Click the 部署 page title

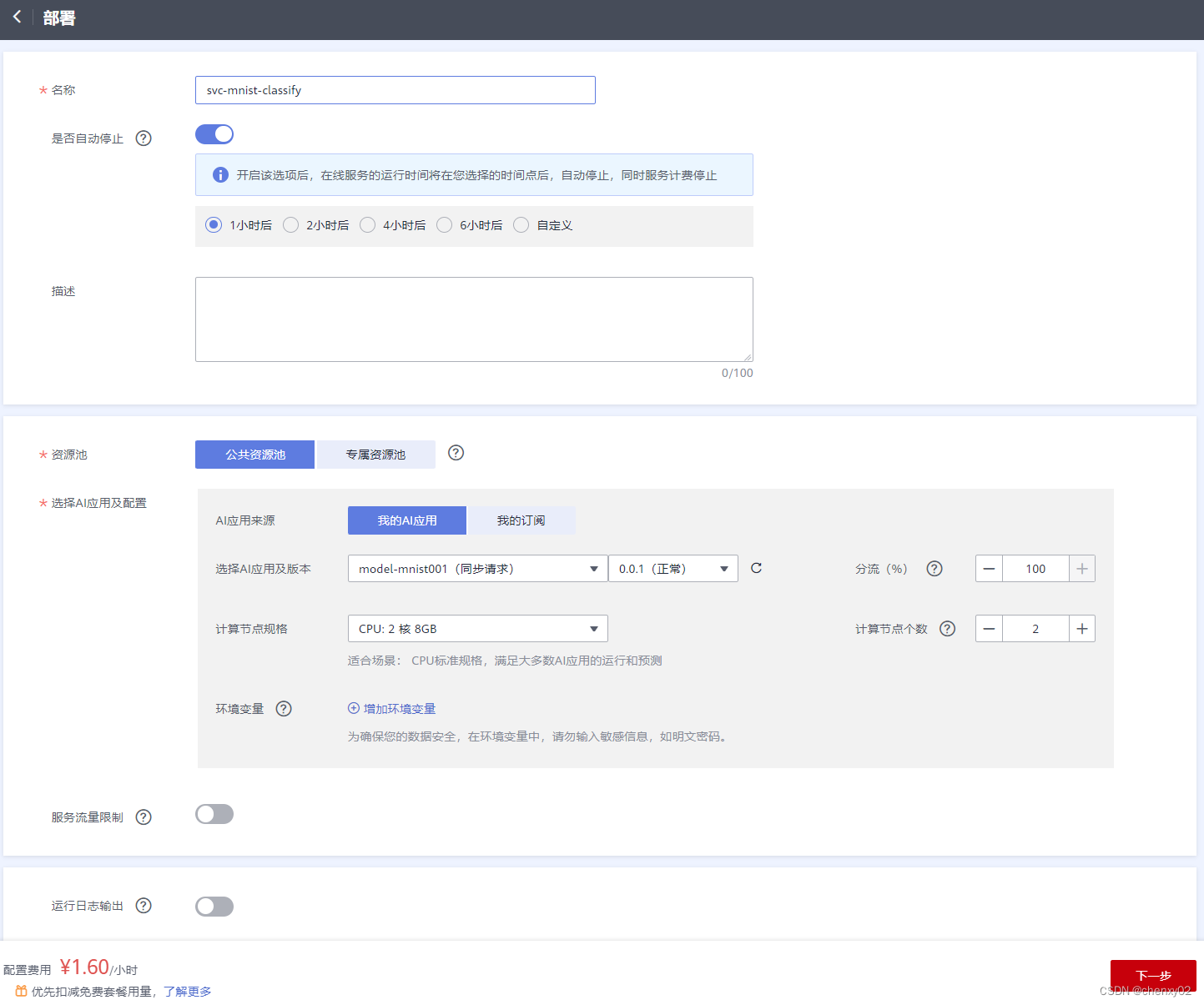tap(59, 18)
